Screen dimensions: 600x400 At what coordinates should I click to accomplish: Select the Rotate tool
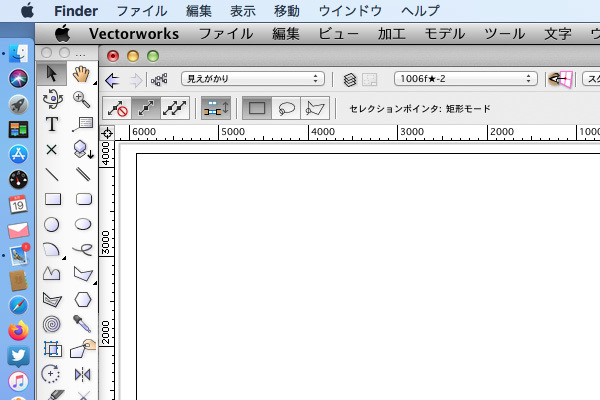[51, 374]
